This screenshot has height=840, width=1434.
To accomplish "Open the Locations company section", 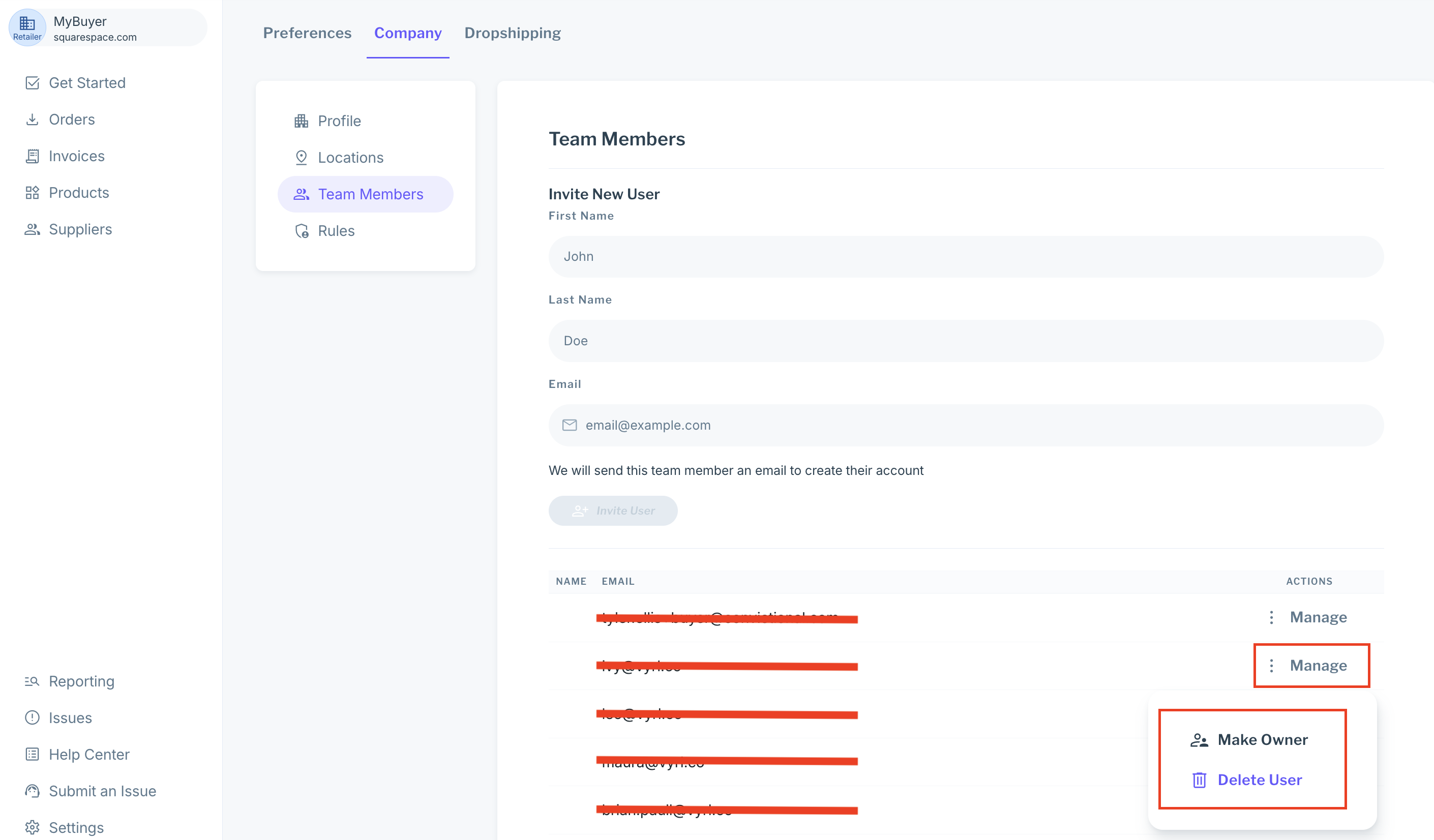I will point(350,158).
